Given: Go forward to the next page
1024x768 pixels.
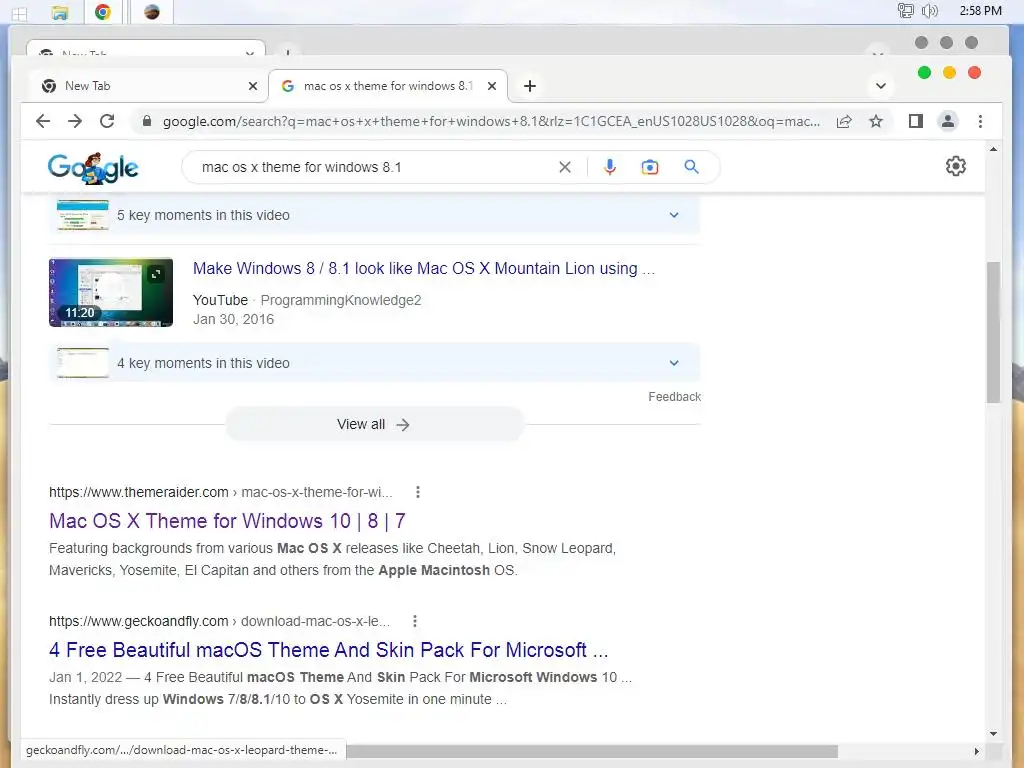Looking at the screenshot, I should [75, 121].
